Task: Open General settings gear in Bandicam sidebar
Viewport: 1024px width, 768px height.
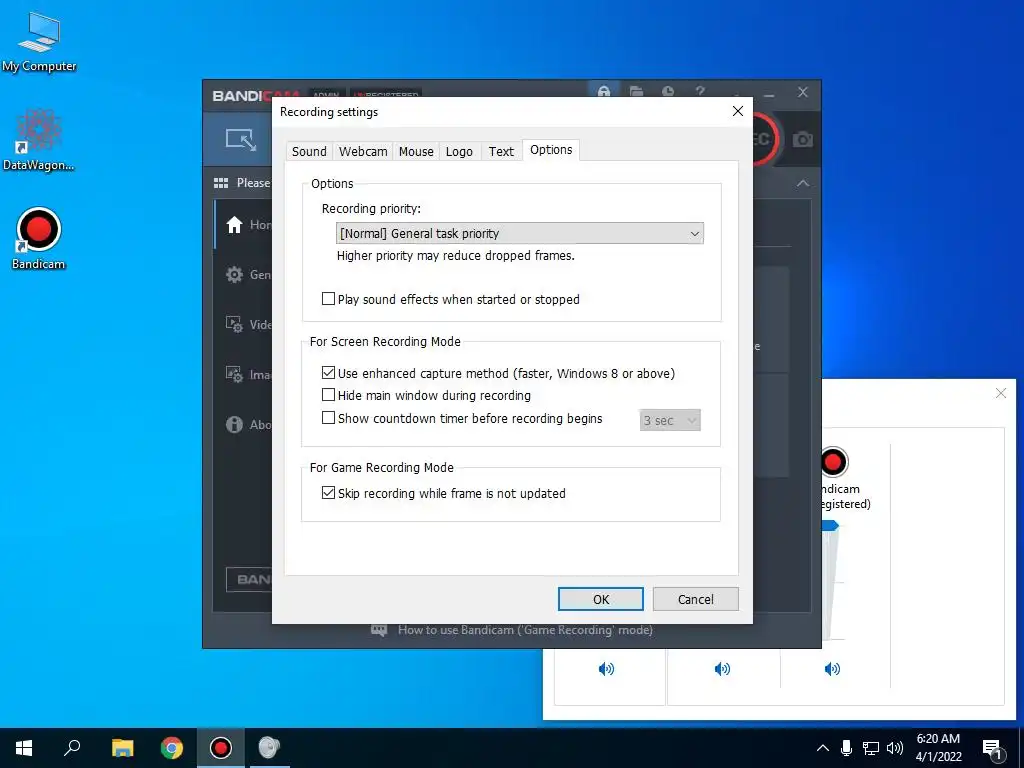Action: point(234,275)
